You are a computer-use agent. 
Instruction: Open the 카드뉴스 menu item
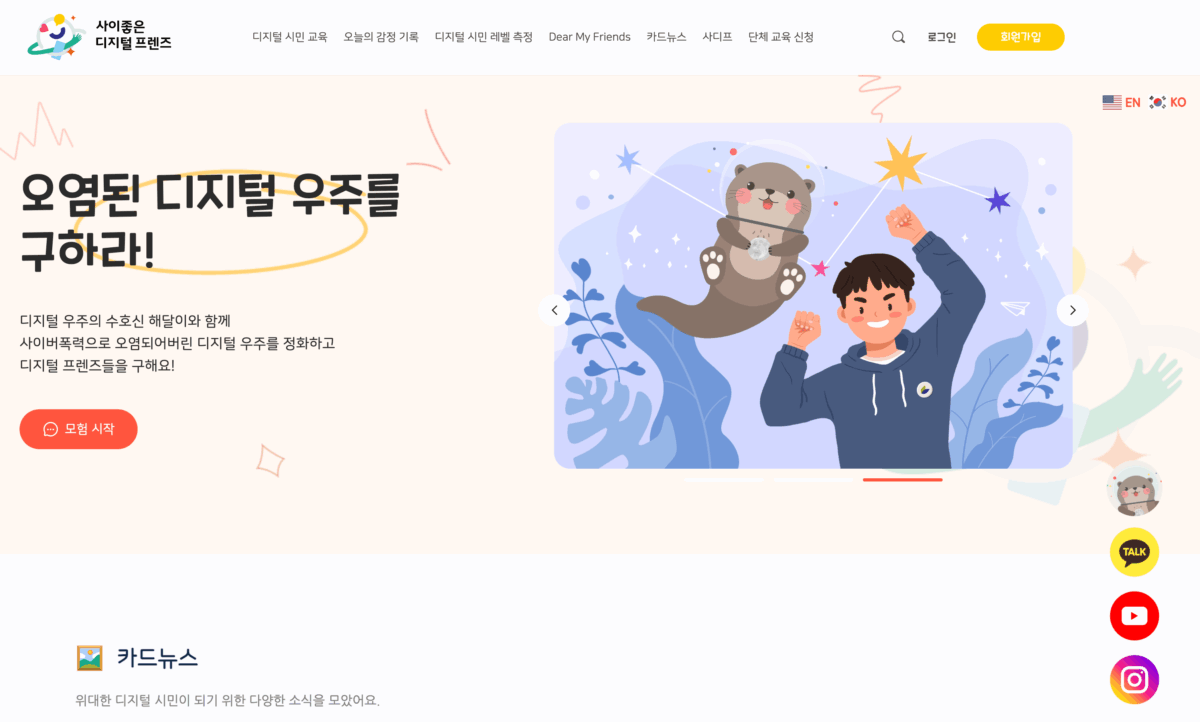point(666,37)
